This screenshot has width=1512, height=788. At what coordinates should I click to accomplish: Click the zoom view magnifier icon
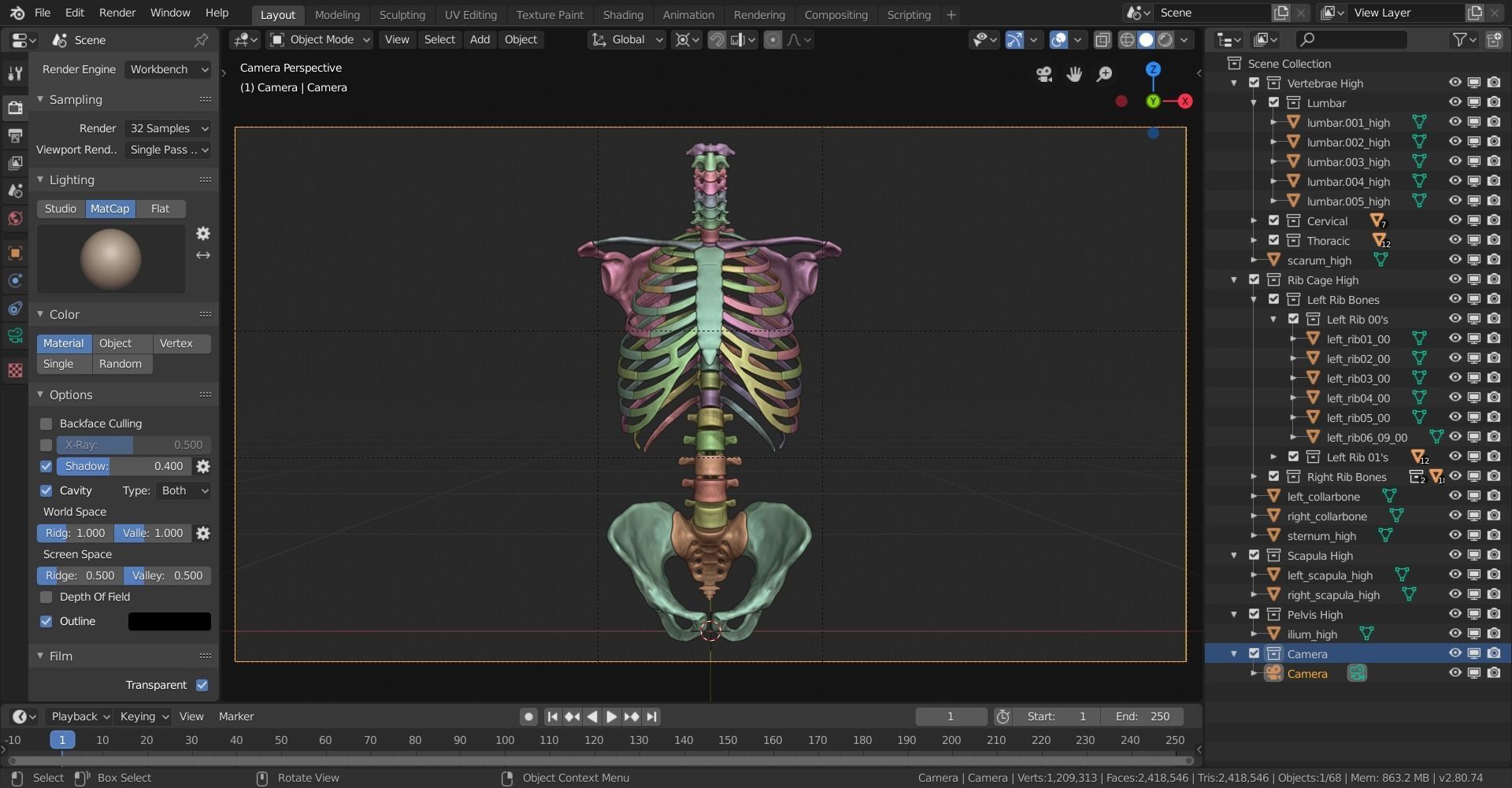tap(1105, 74)
